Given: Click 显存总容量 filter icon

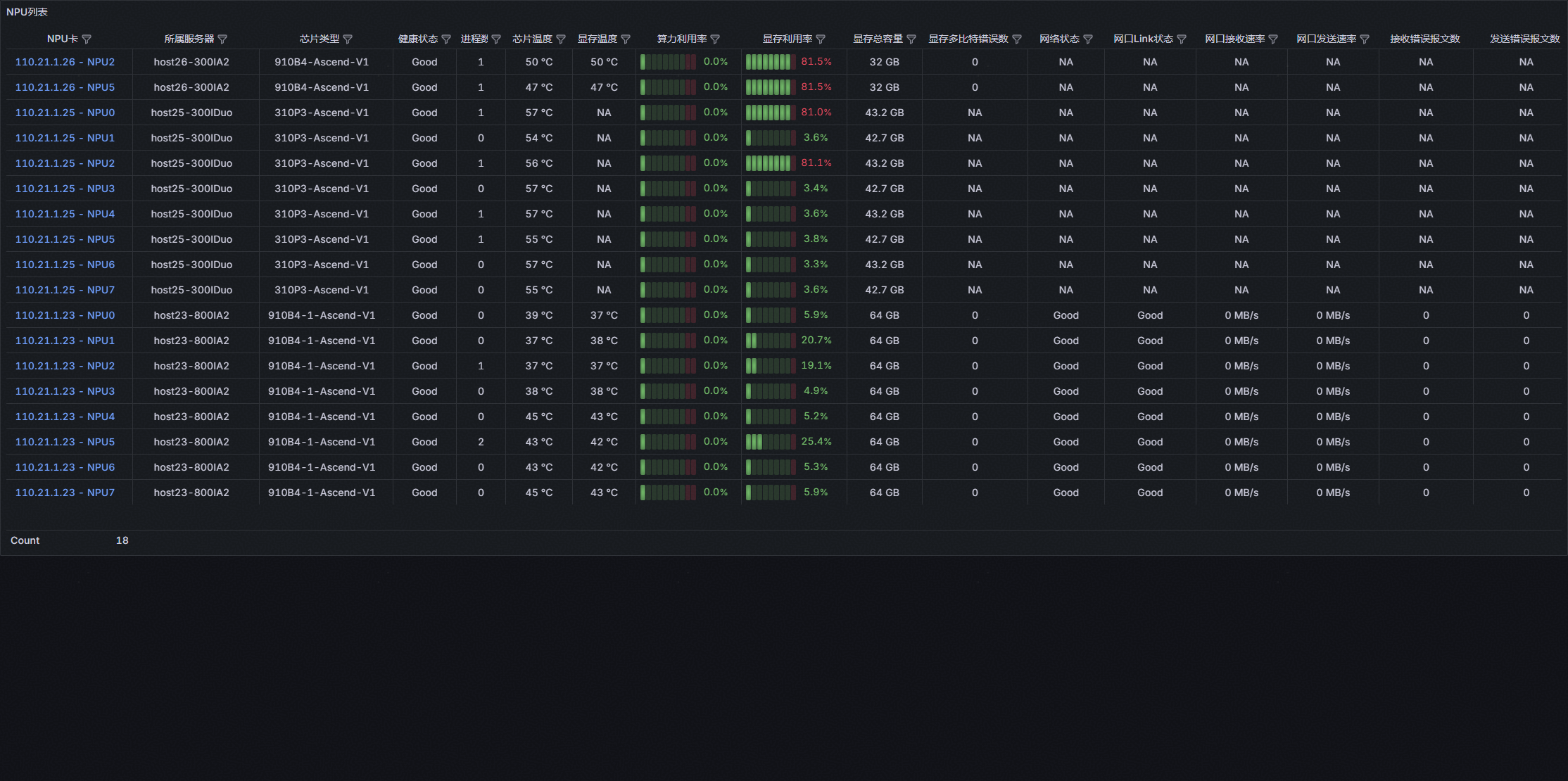Looking at the screenshot, I should 911,39.
